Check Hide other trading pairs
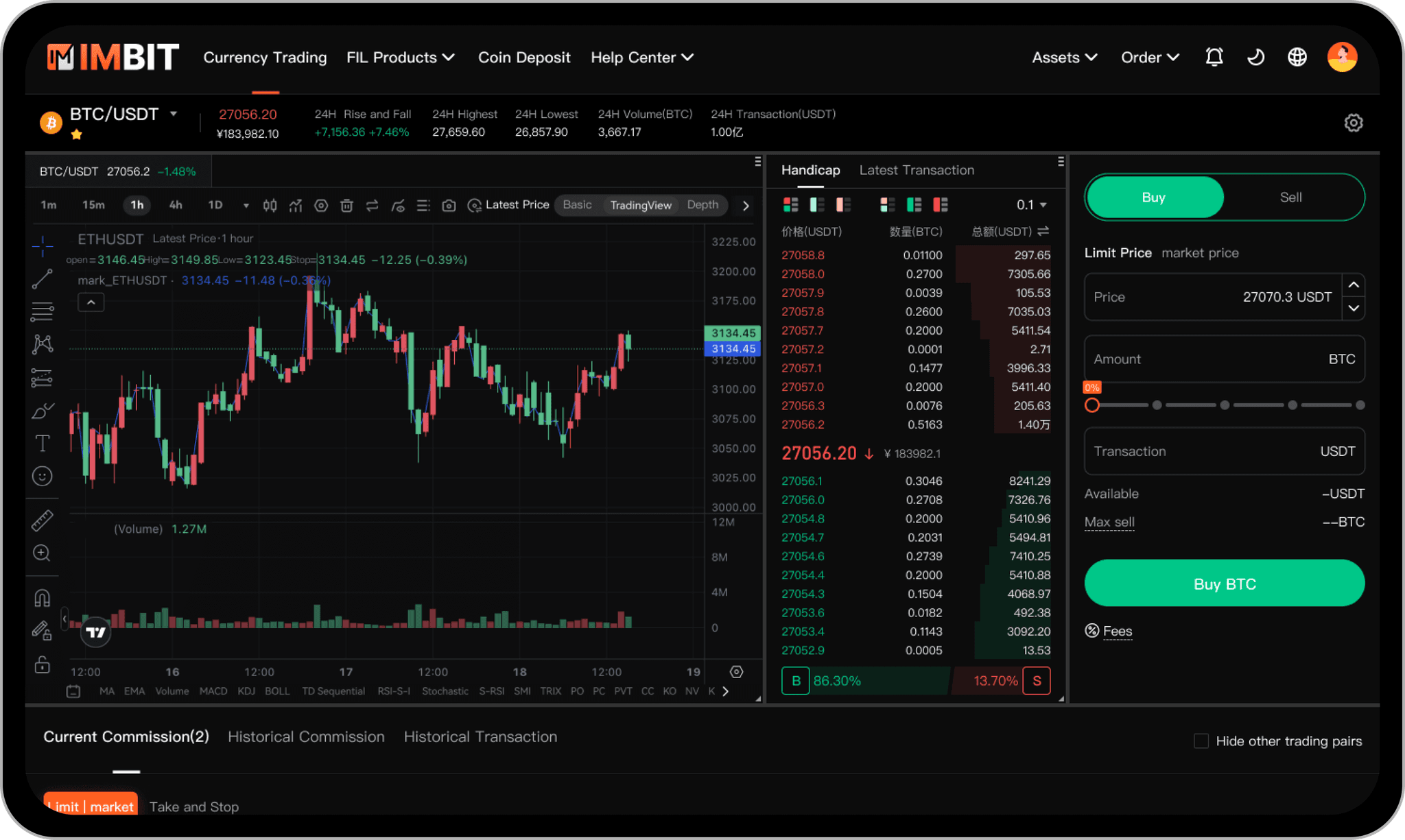 coord(1201,741)
